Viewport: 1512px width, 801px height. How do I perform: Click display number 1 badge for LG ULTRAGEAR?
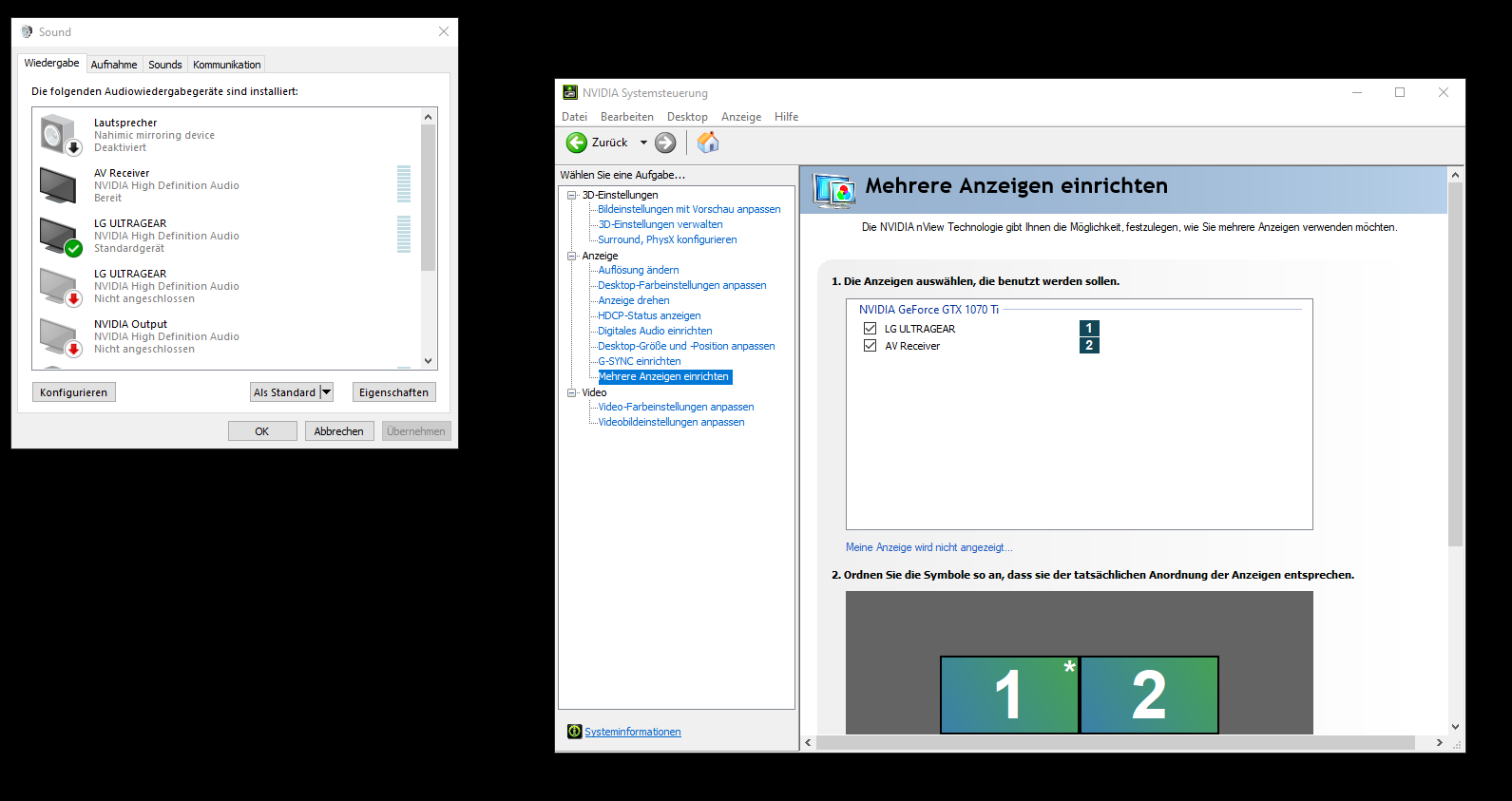1089,328
